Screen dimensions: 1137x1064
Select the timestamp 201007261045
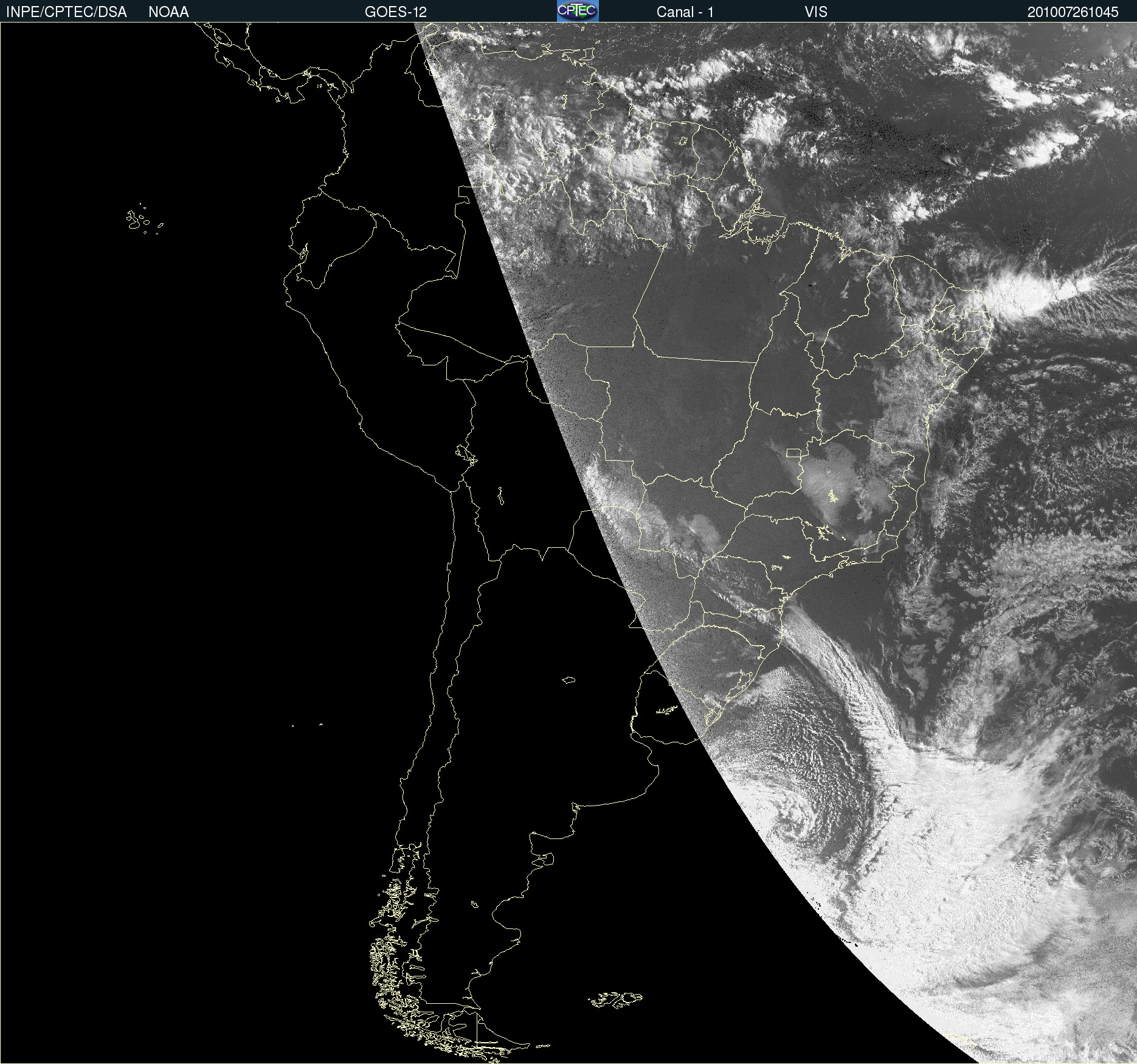pos(1073,12)
